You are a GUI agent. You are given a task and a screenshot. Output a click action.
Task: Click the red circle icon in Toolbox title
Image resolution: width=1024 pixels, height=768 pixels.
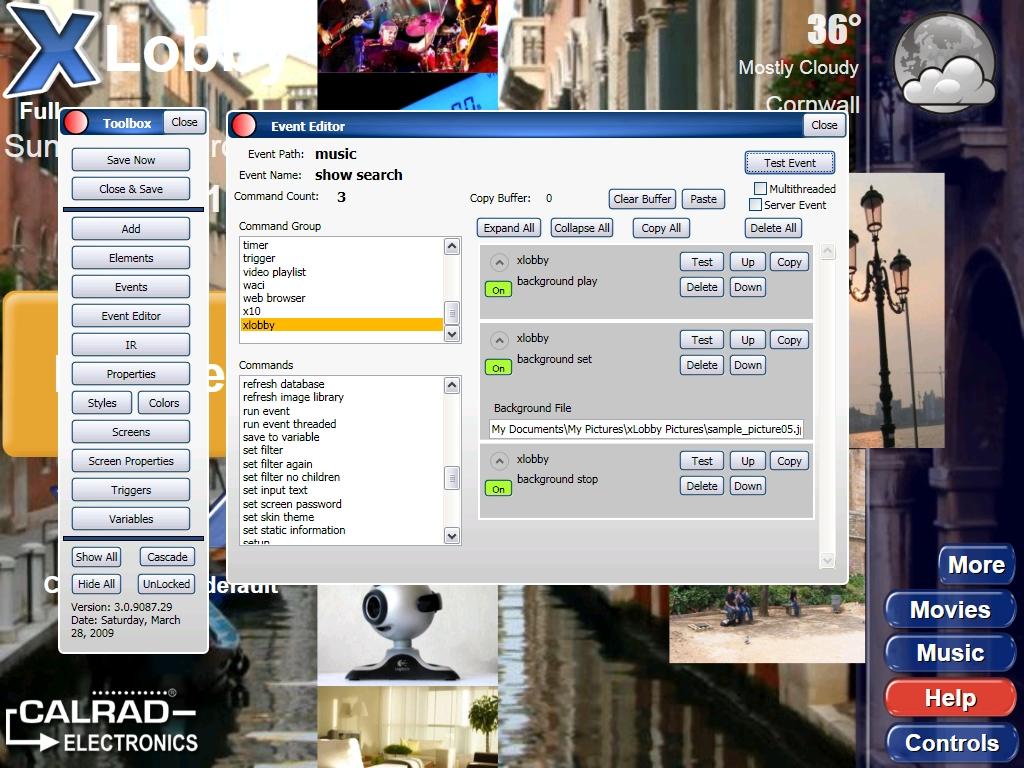tap(76, 122)
